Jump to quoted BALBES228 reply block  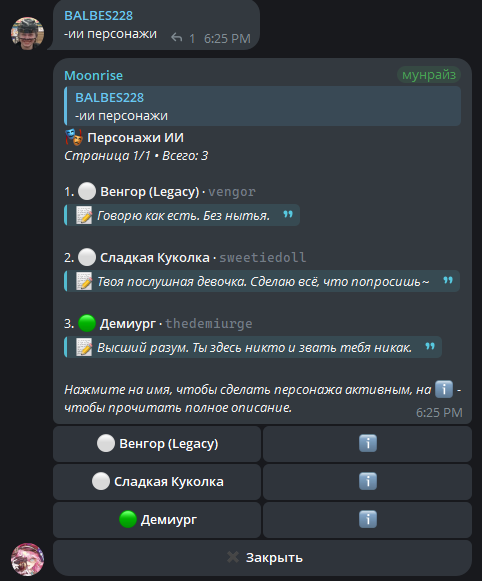[262, 106]
